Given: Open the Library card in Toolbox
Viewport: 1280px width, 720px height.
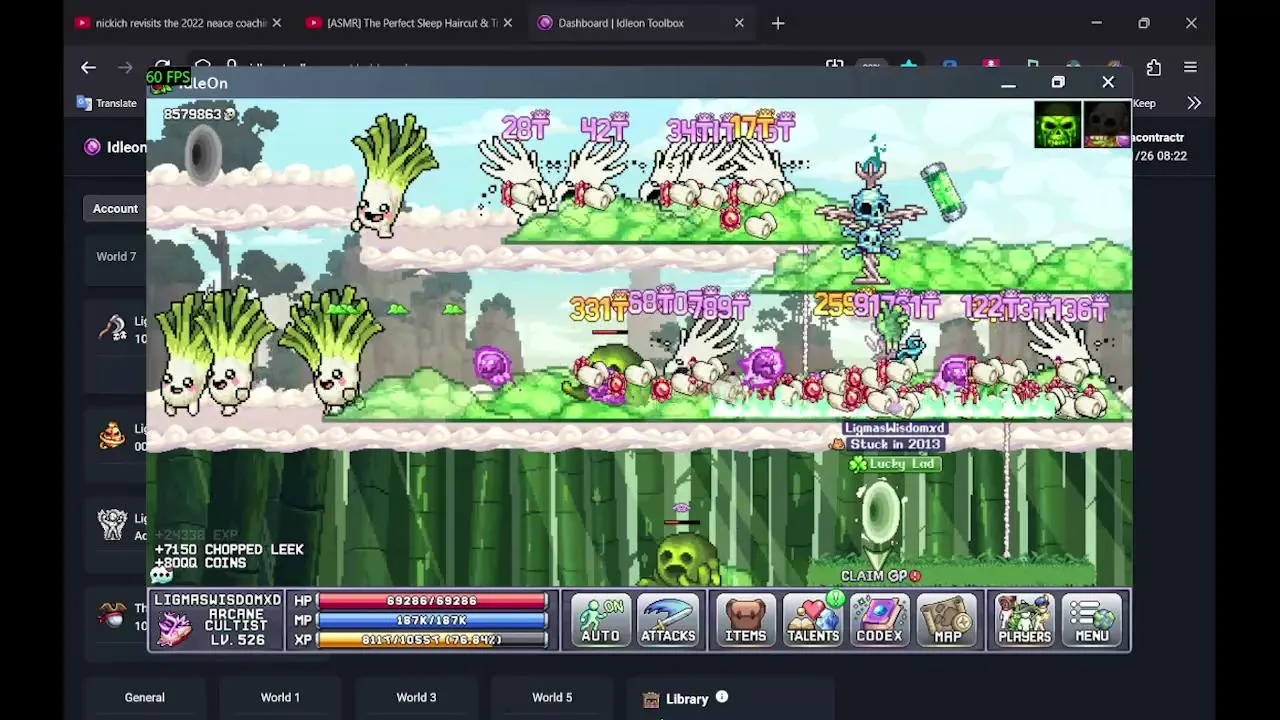Looking at the screenshot, I should (x=730, y=699).
